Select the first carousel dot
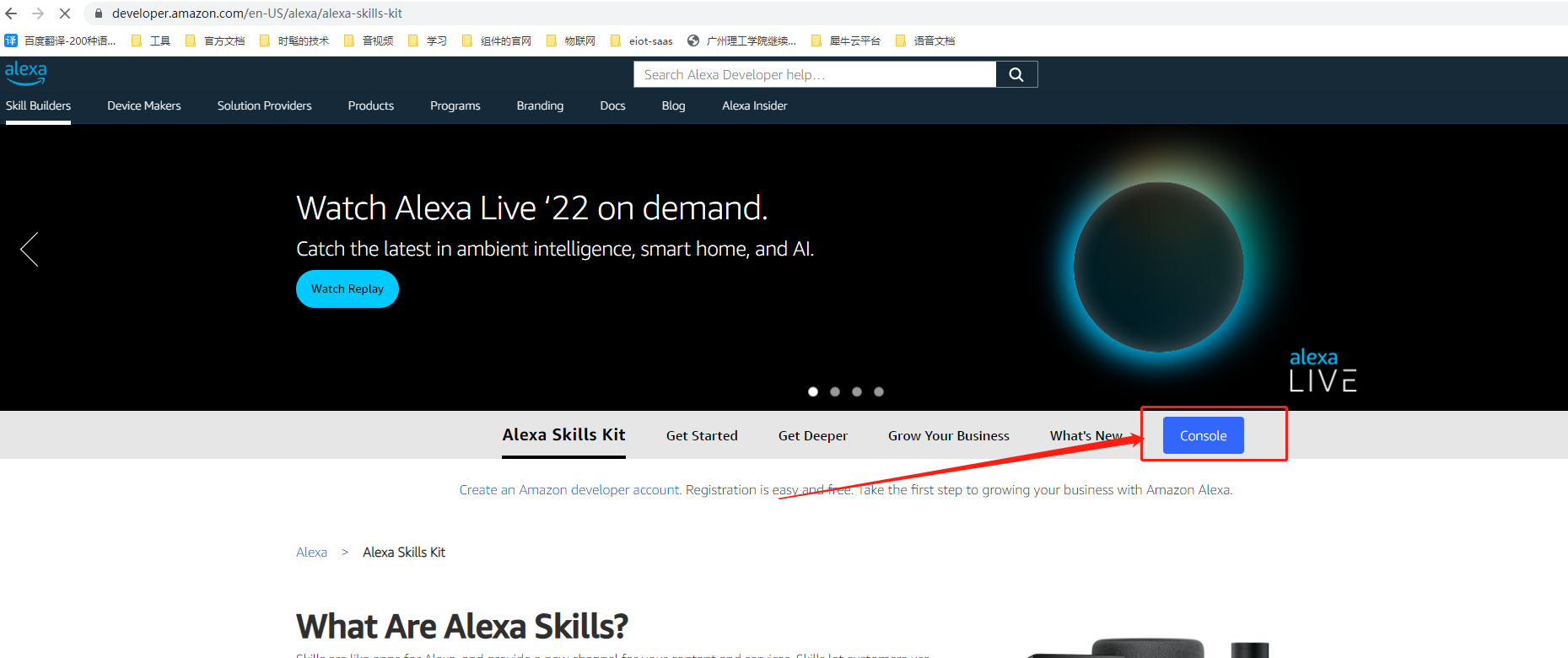Screen dimensions: 1568x658 (813, 391)
